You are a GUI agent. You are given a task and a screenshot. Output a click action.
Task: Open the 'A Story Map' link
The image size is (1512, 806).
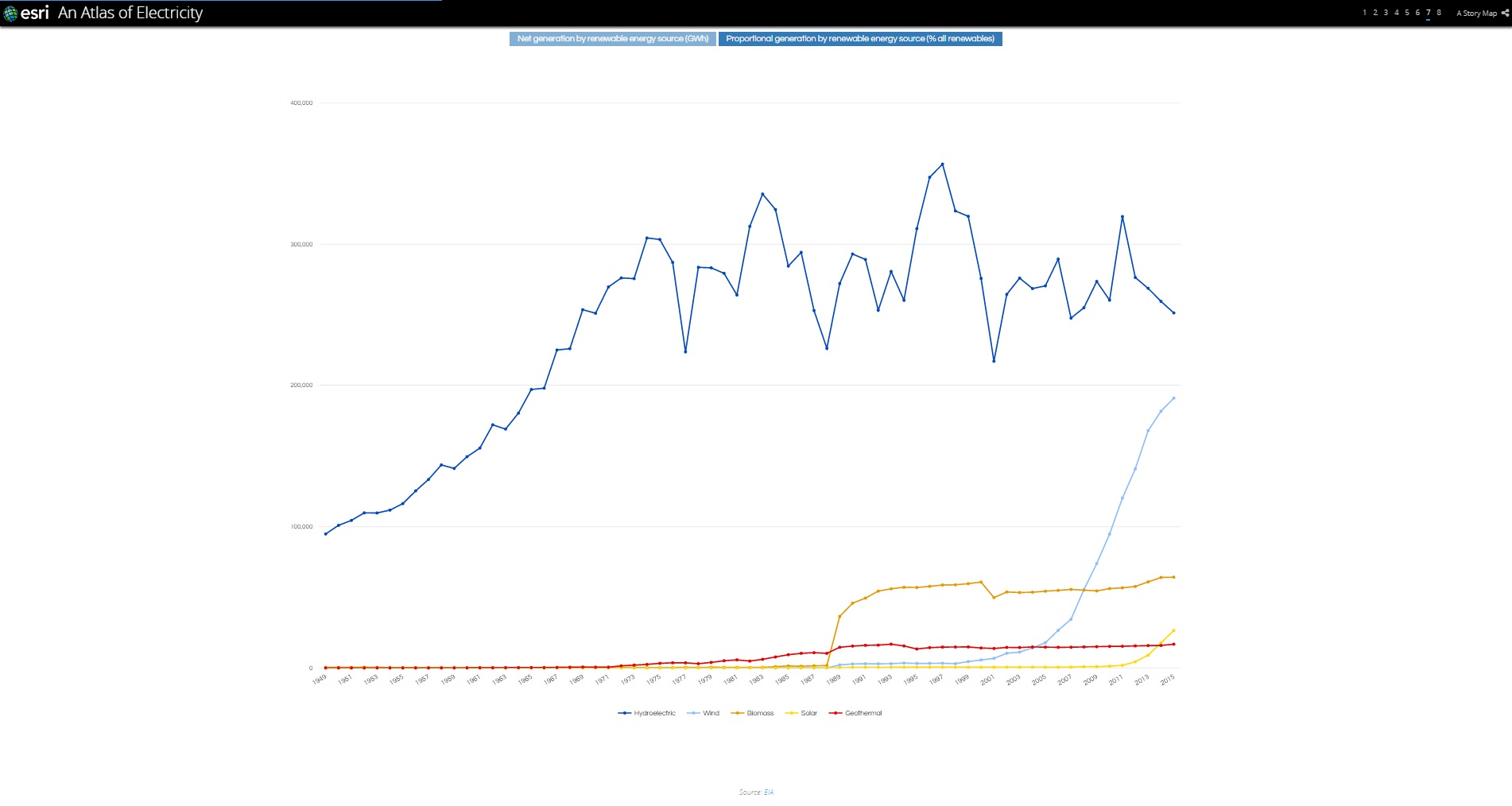point(1476,14)
